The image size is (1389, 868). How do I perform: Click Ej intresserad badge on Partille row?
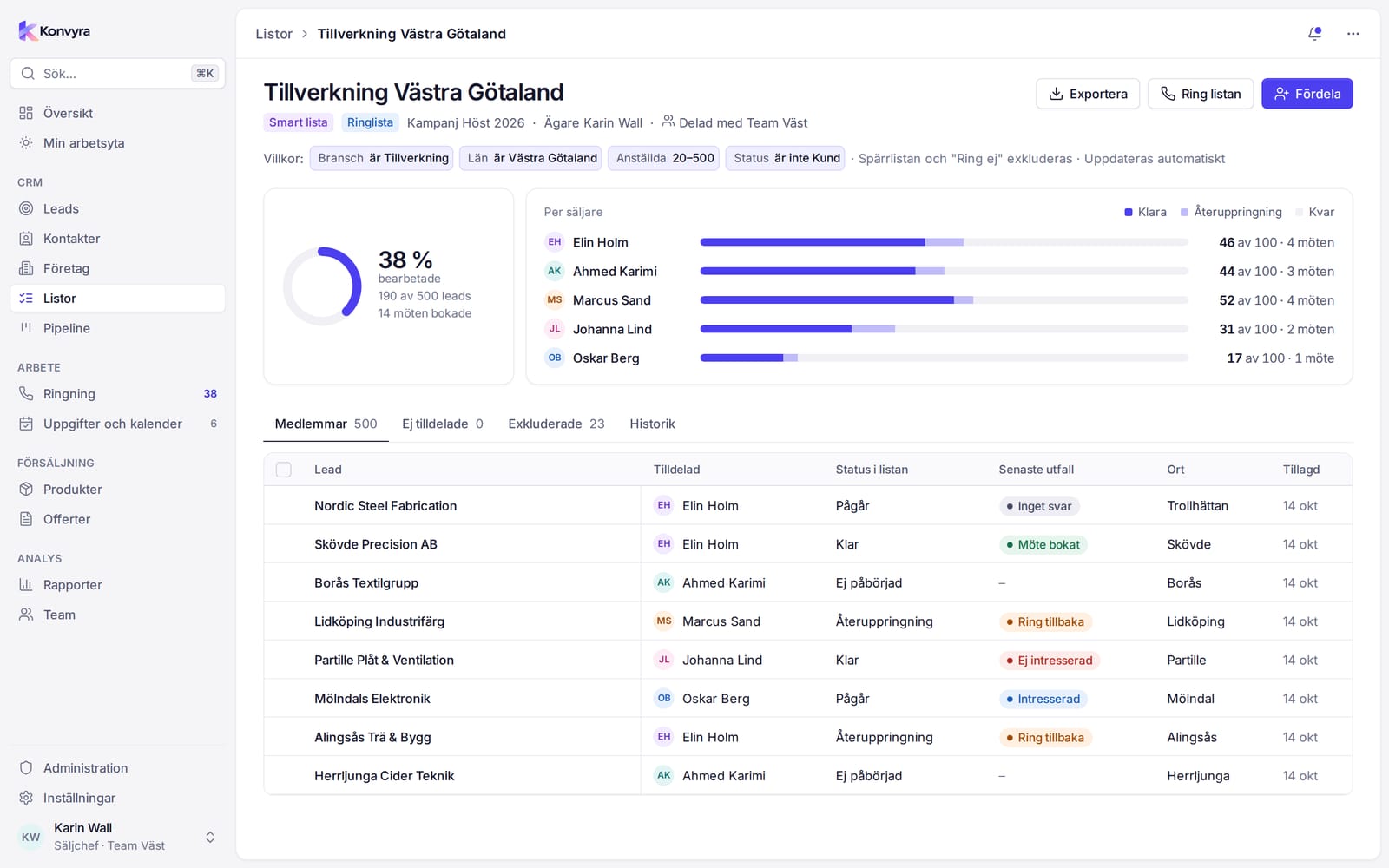click(x=1050, y=661)
